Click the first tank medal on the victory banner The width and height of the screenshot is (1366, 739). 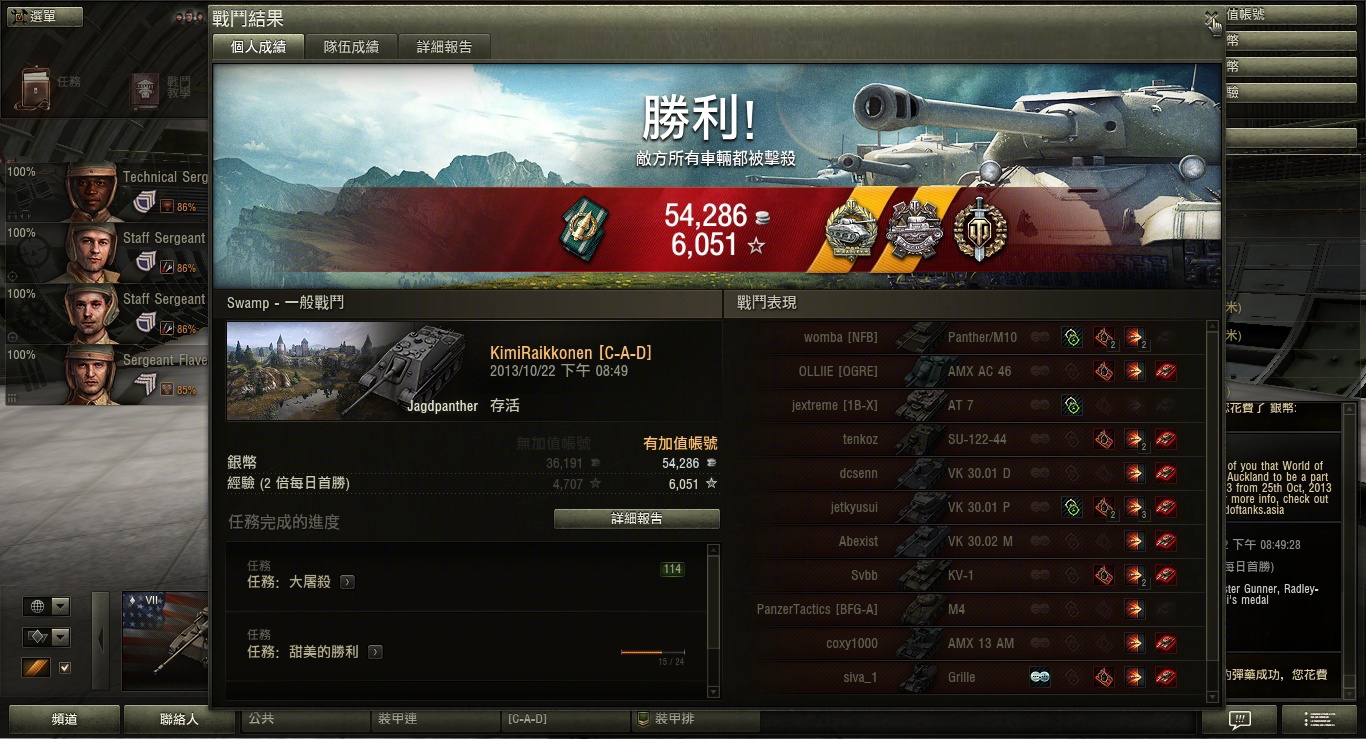point(850,232)
